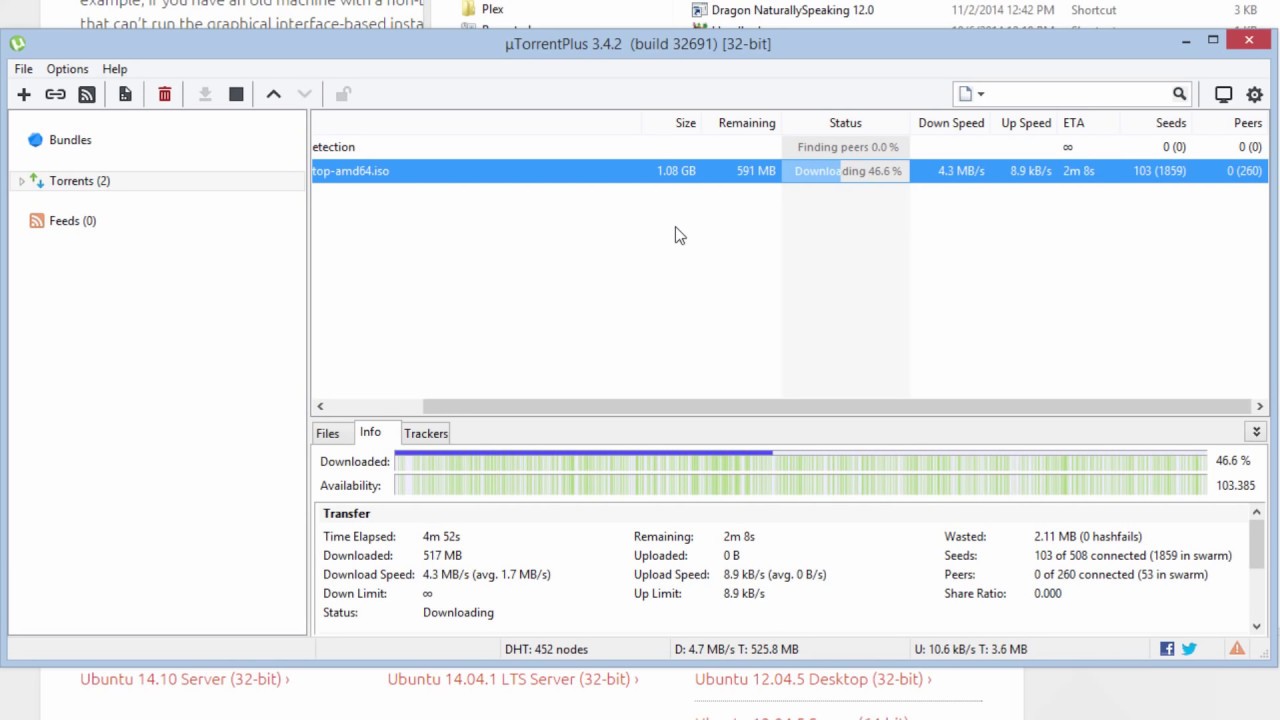1280x720 pixels.
Task: Sort by the Seeds column header
Action: 1155,123
